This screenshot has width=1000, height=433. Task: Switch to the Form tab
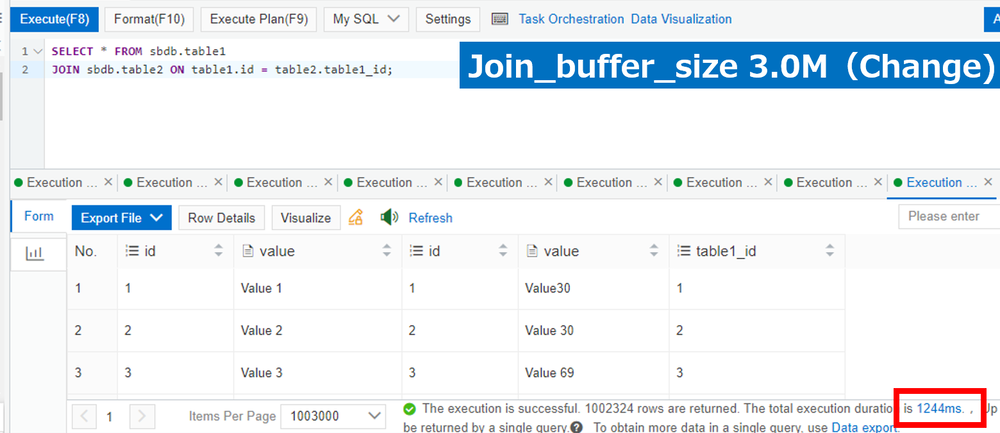(39, 216)
